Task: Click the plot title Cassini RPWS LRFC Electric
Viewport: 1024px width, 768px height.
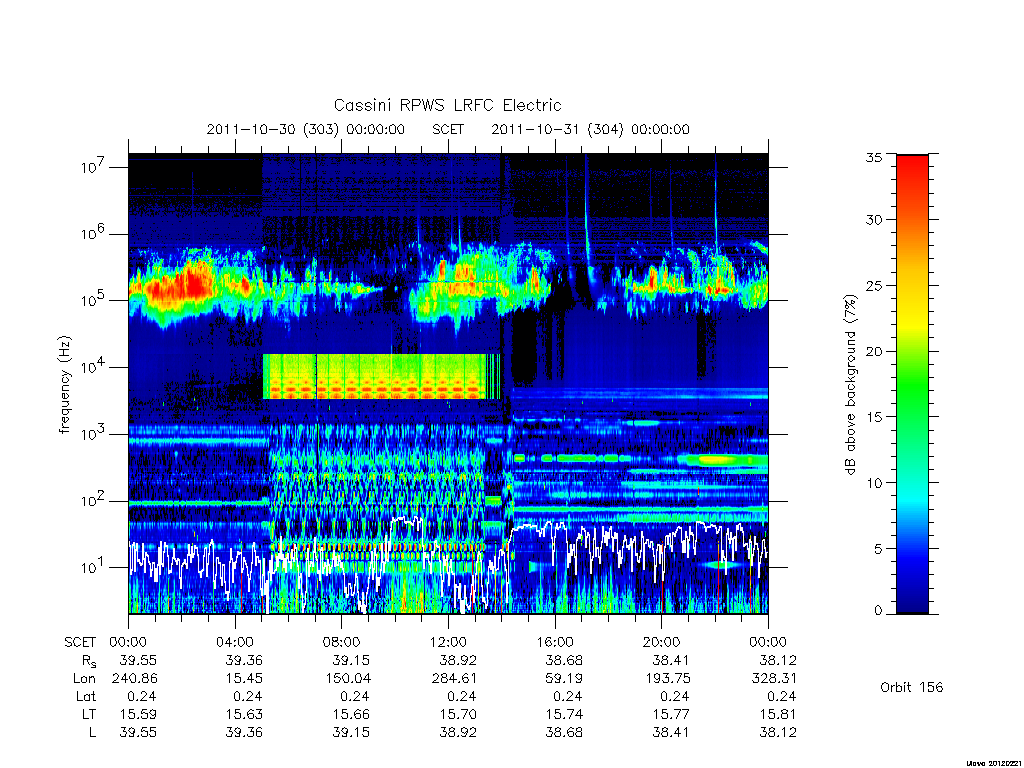Action: [447, 105]
